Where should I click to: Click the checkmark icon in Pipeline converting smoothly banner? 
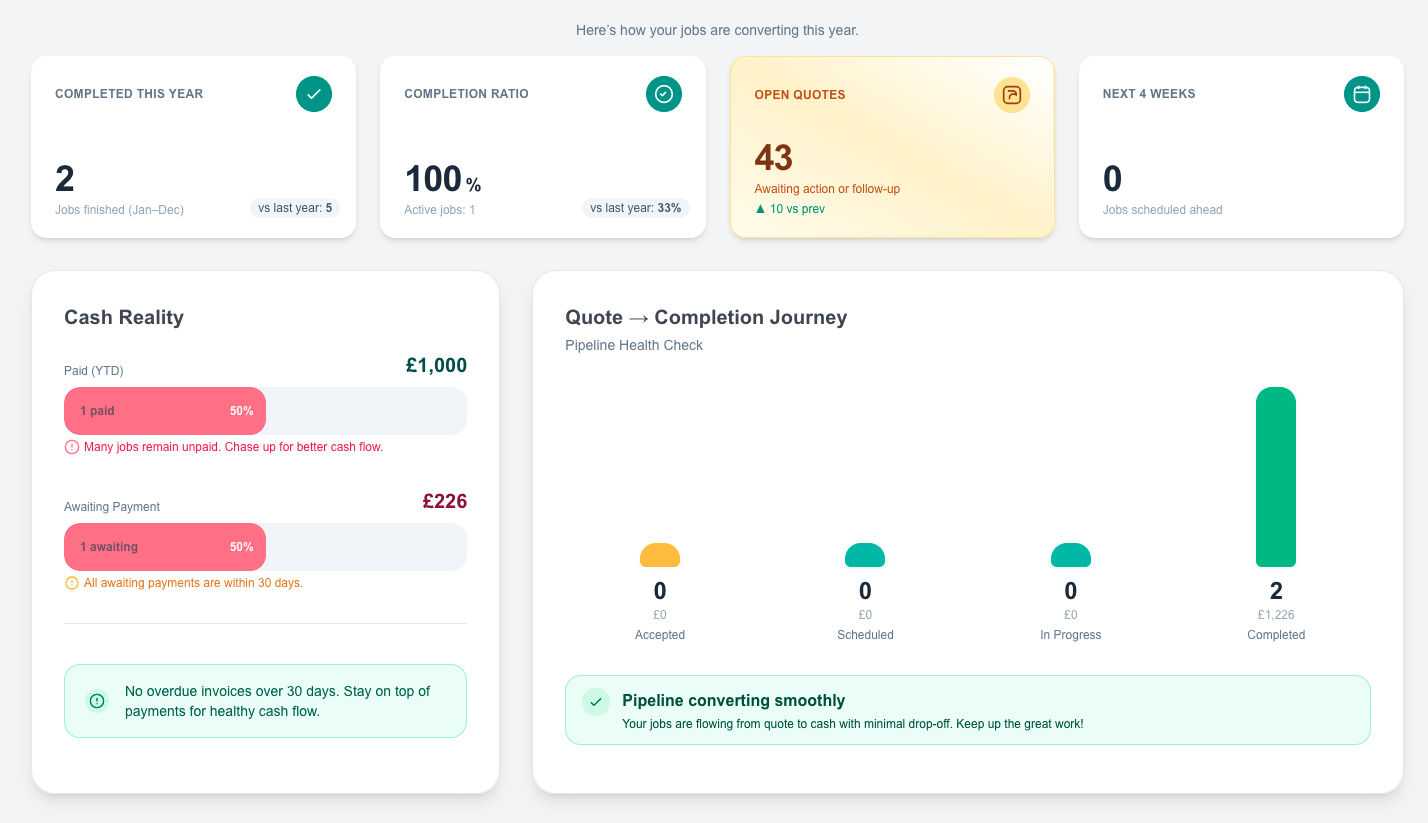[596, 701]
